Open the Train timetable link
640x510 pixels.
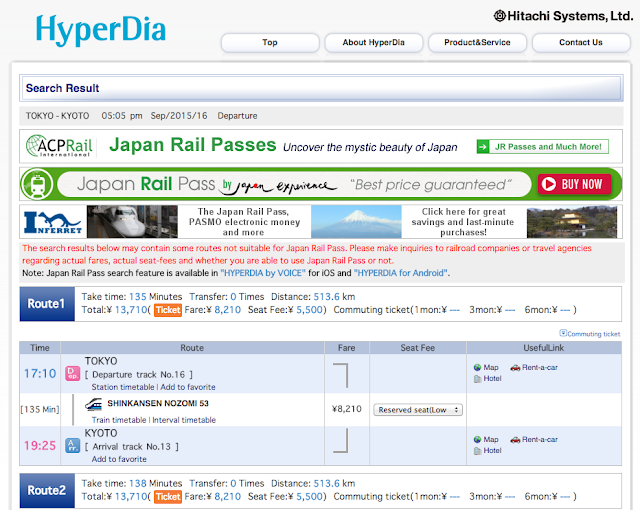119,420
